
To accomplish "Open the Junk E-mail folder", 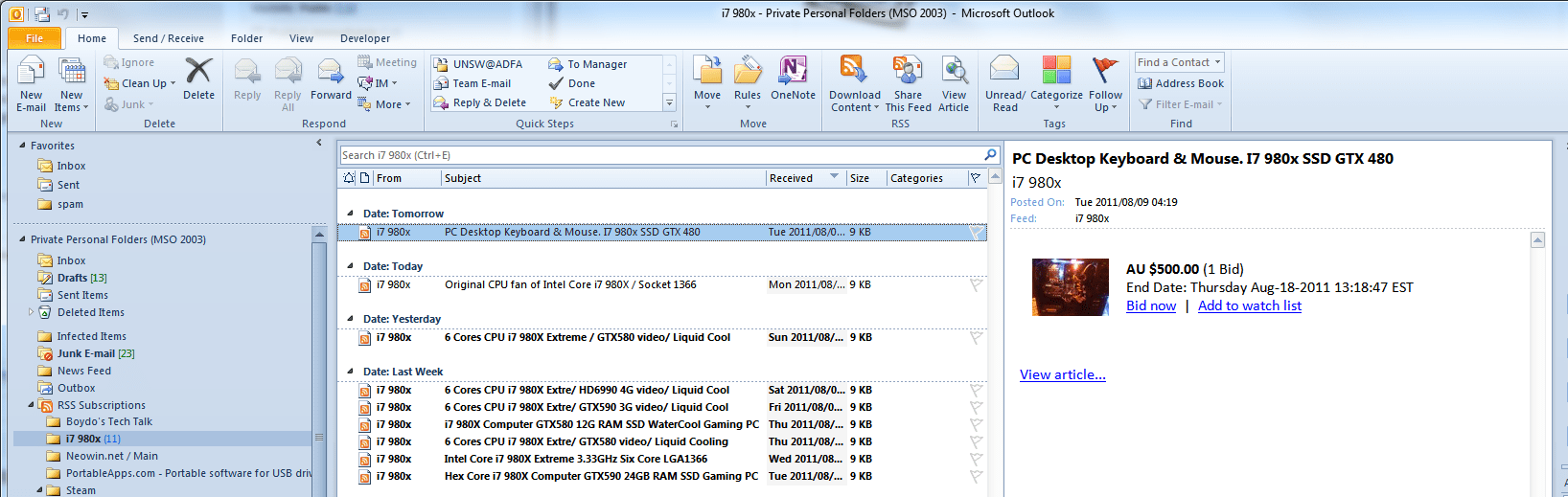I will 86,353.
